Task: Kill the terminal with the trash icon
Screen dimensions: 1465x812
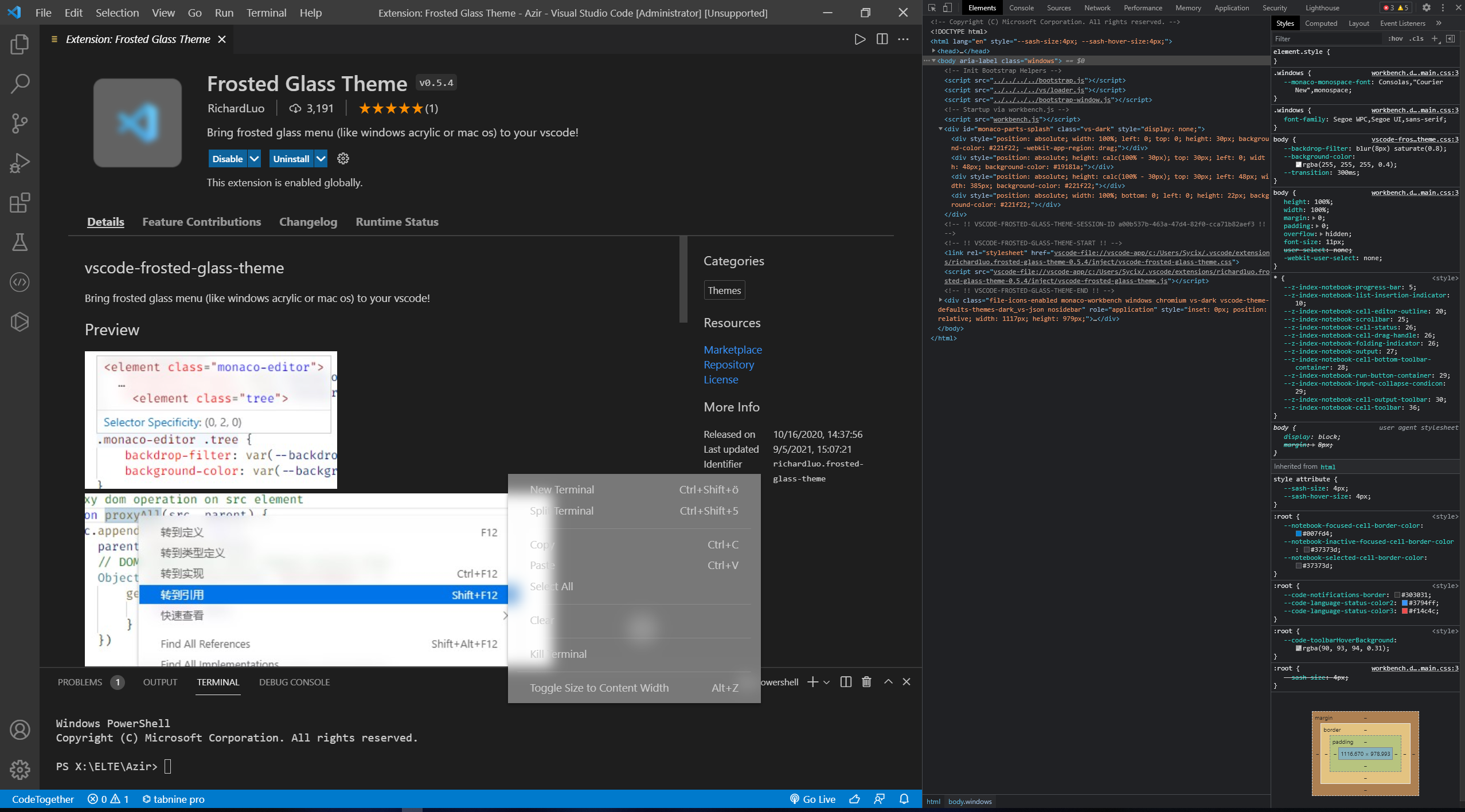Action: point(866,682)
